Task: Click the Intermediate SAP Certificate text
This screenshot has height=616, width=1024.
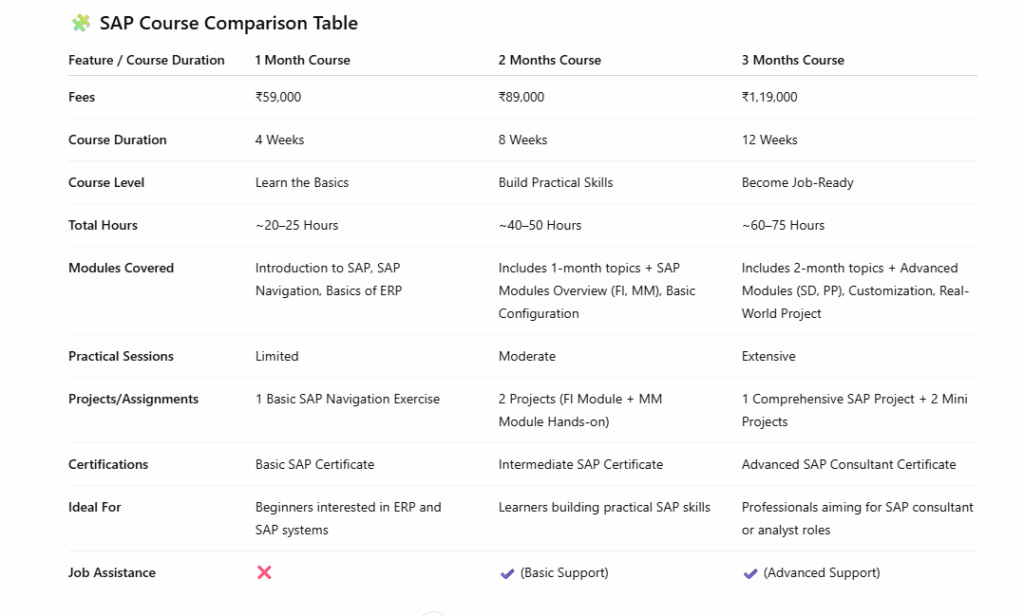Action: point(580,464)
